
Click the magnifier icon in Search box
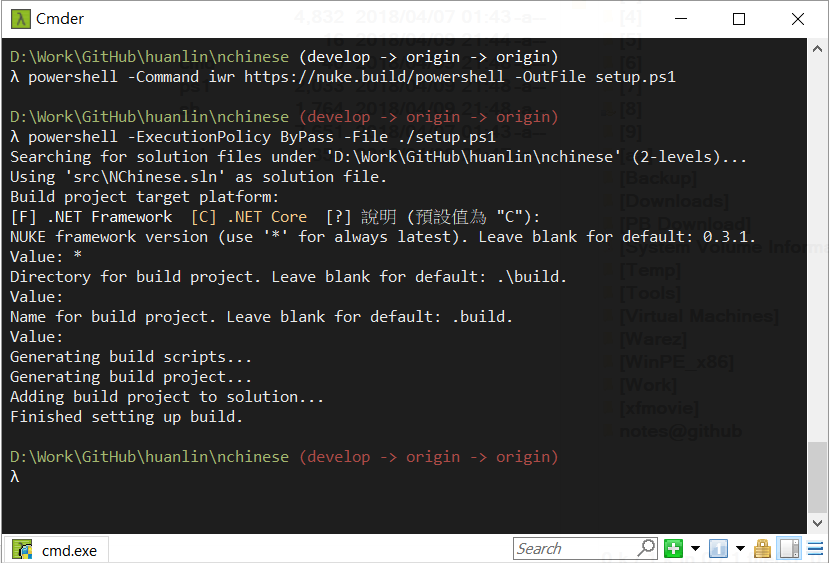(x=646, y=548)
